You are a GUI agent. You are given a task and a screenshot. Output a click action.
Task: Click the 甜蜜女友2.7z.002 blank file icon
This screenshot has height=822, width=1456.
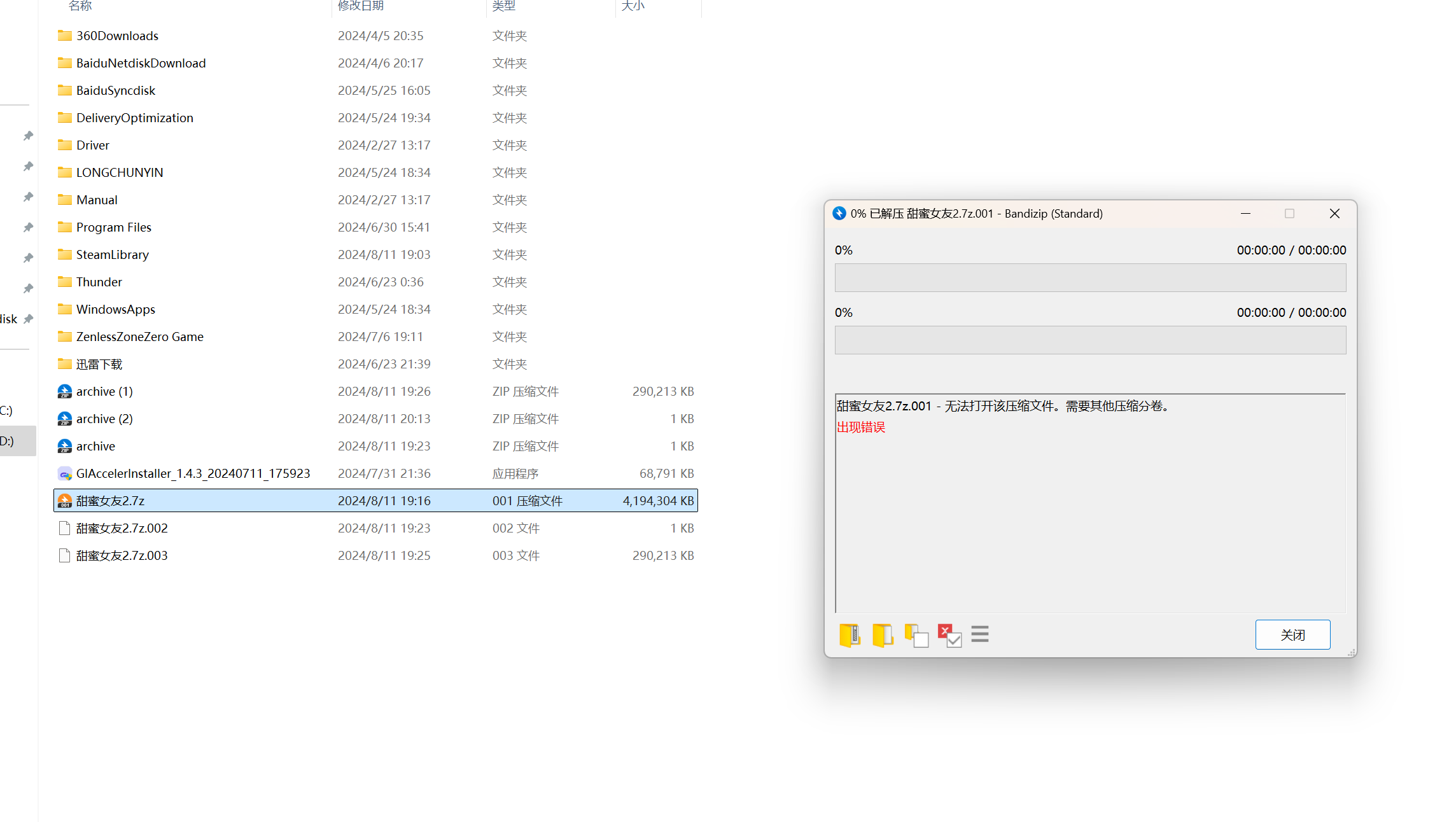(64, 528)
